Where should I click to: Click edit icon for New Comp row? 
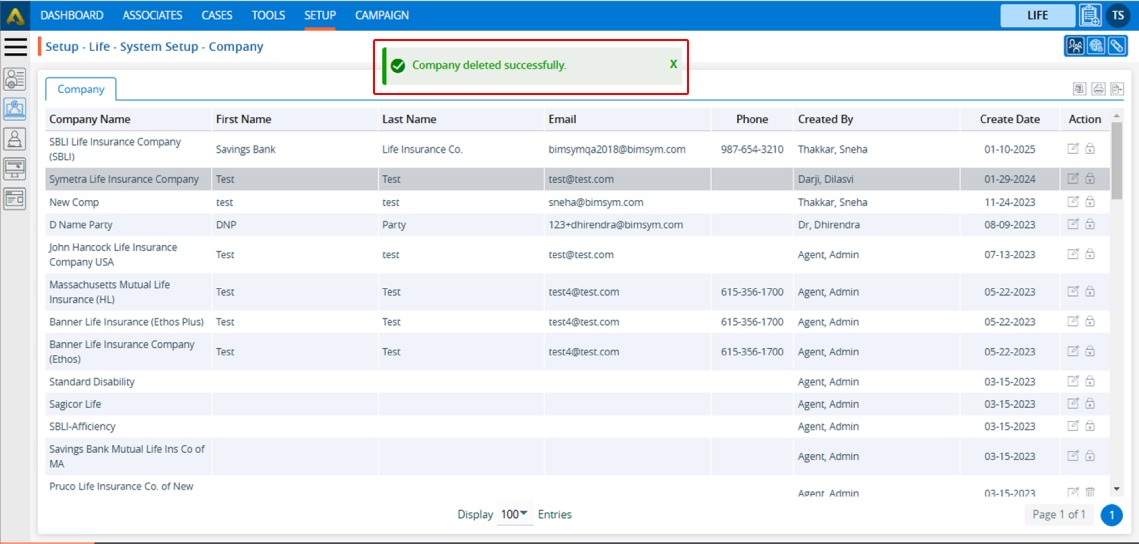click(x=1073, y=202)
